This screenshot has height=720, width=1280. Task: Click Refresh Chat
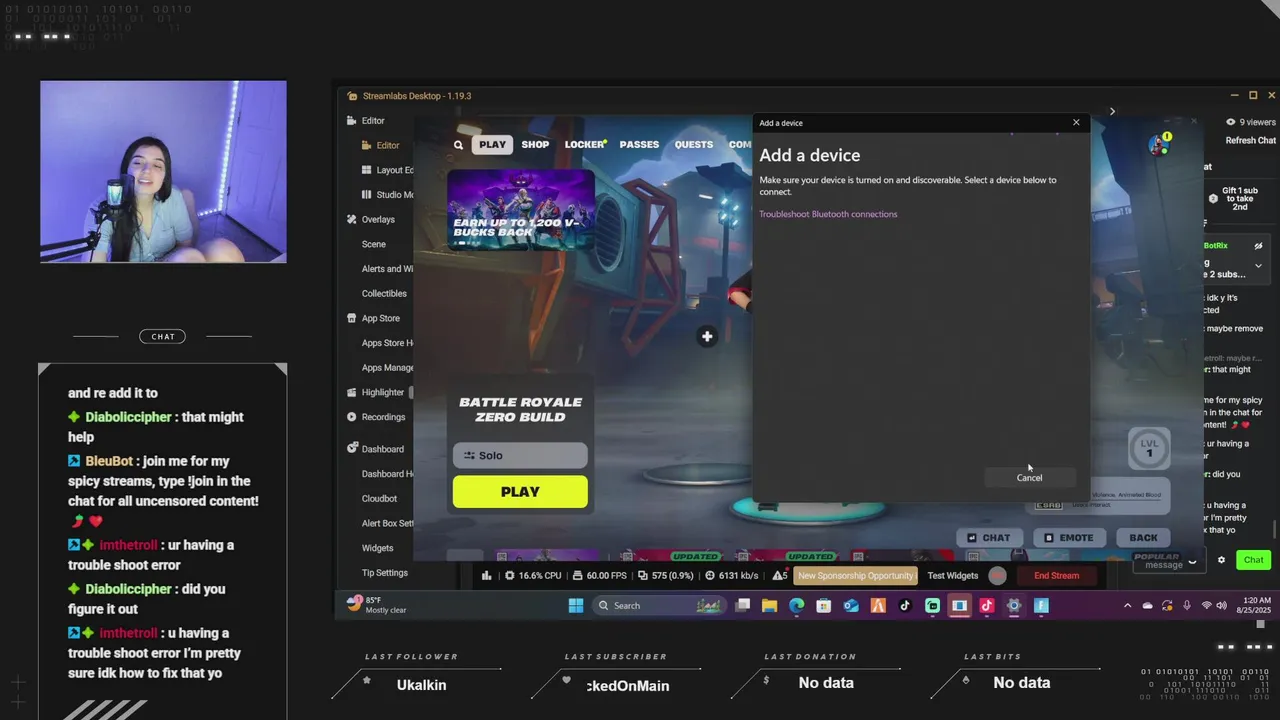[1250, 141]
